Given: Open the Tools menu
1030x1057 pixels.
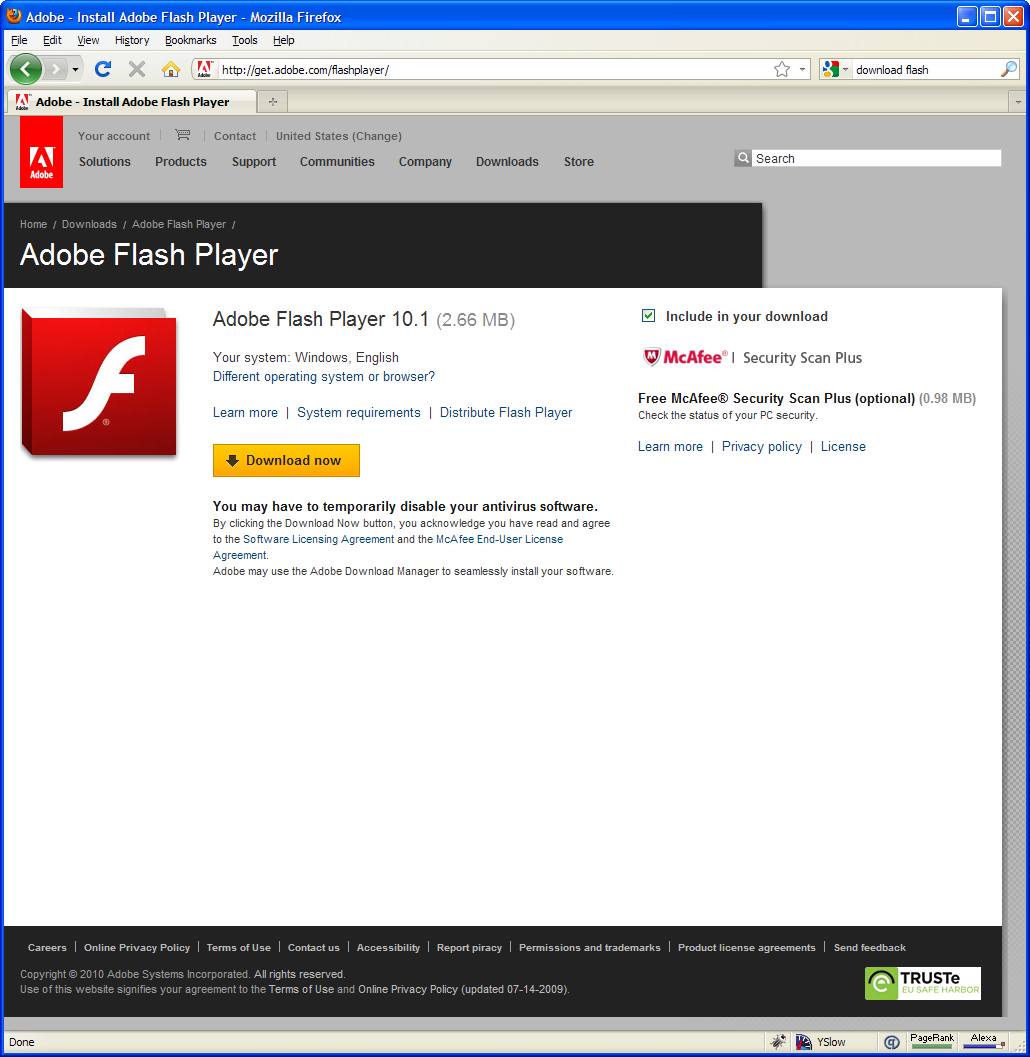Looking at the screenshot, I should tap(245, 40).
